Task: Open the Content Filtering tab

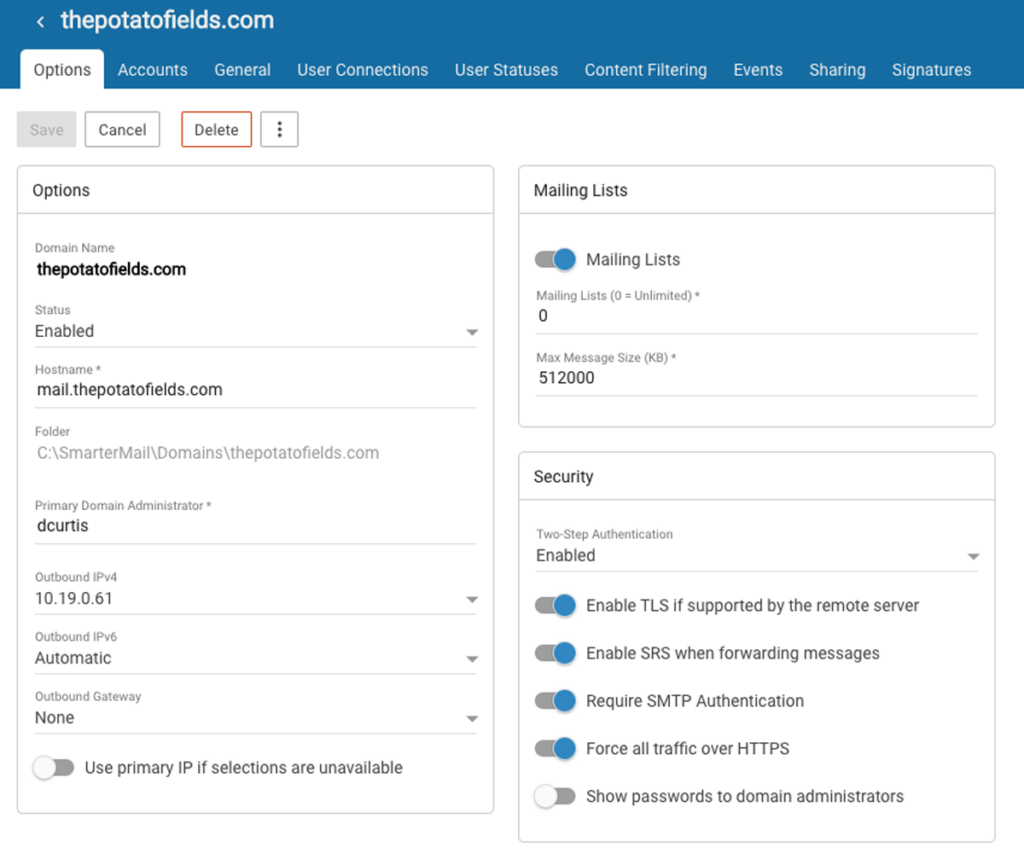Action: tap(645, 70)
